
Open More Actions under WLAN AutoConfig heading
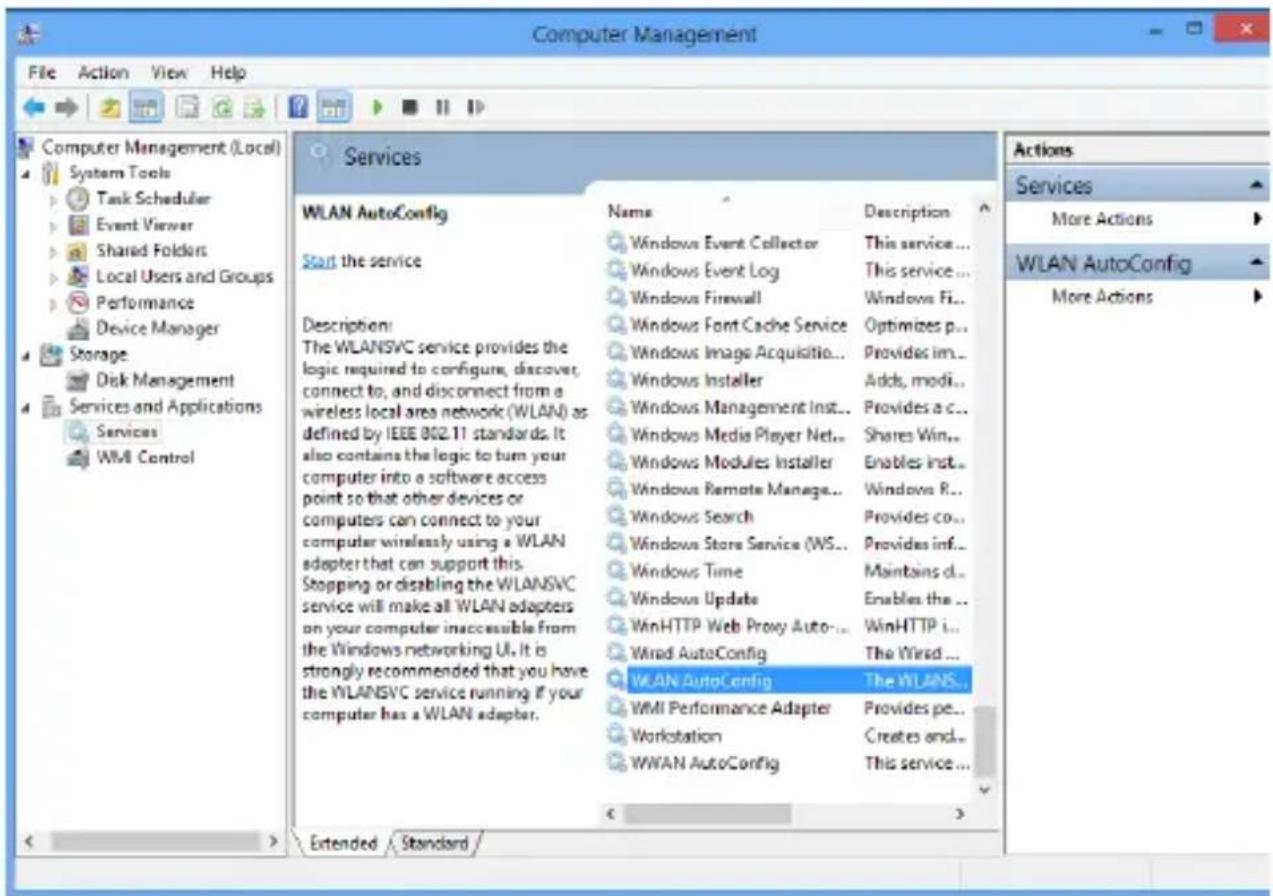coord(1101,297)
